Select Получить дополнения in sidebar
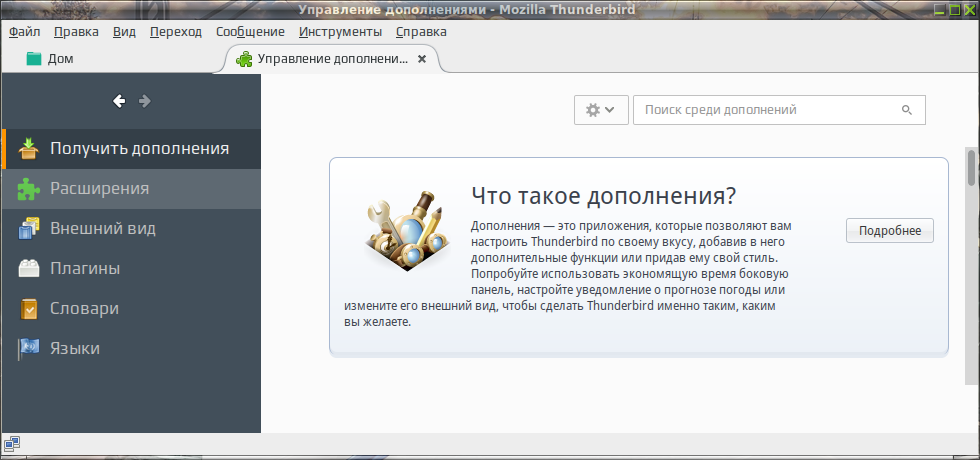980x460 pixels. 131,149
